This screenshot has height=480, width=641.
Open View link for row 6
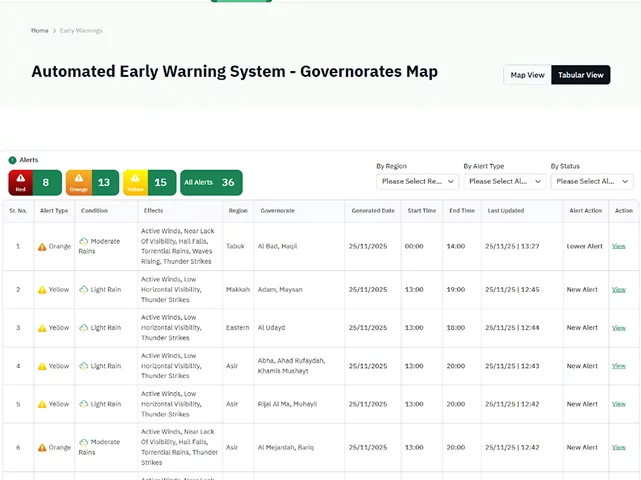(x=619, y=447)
